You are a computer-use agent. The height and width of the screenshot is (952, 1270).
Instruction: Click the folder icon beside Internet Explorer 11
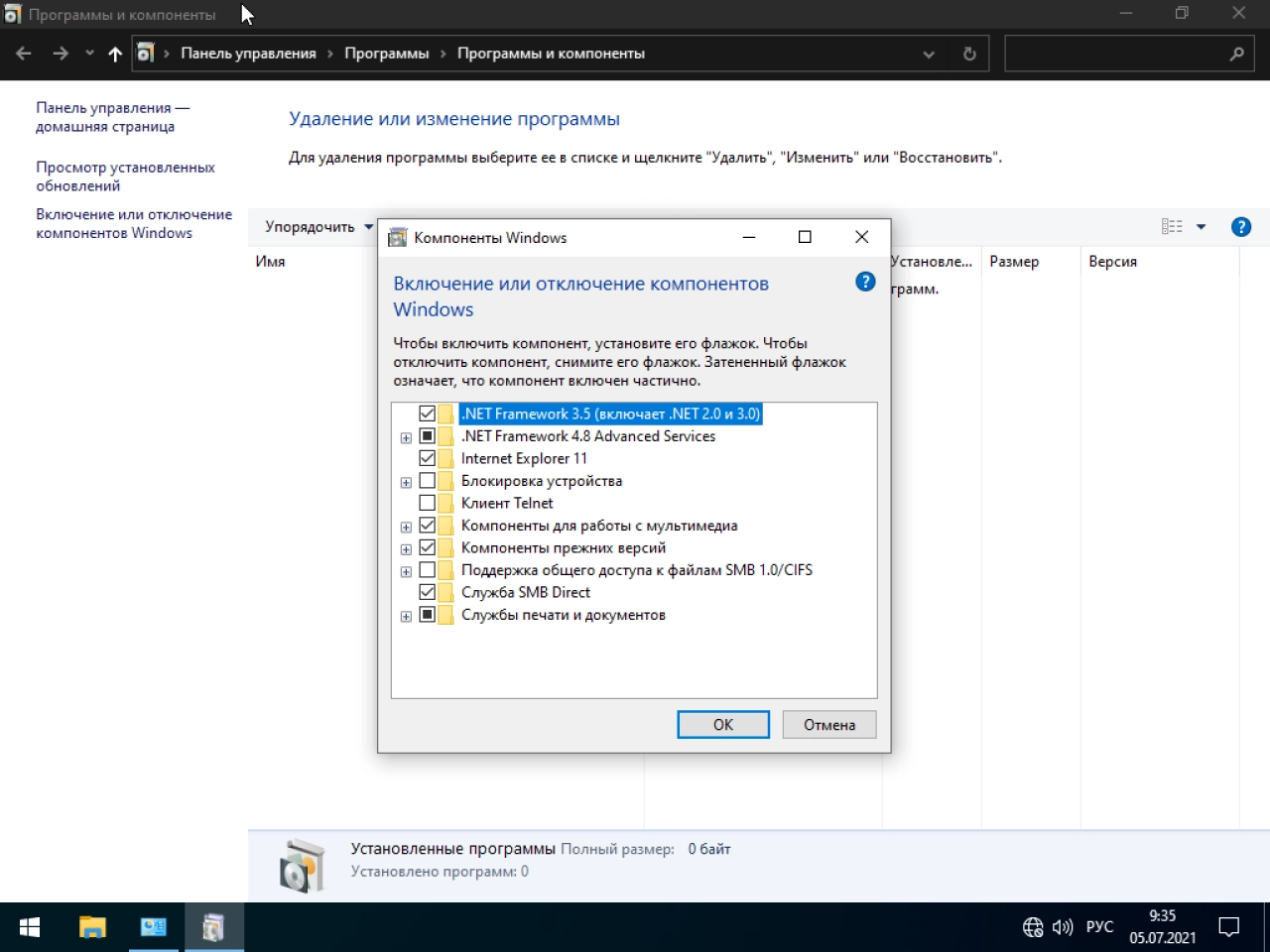pos(446,458)
